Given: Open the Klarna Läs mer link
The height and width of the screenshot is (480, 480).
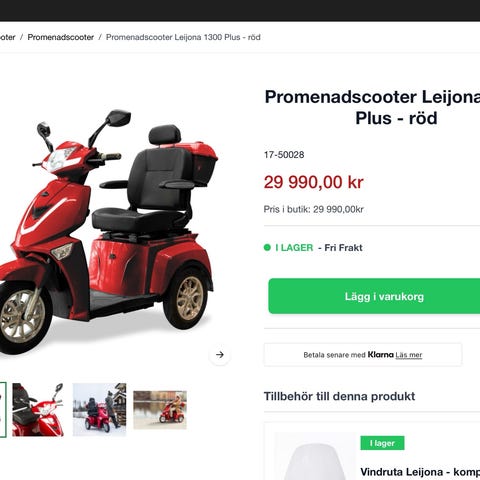Looking at the screenshot, I should (x=409, y=355).
